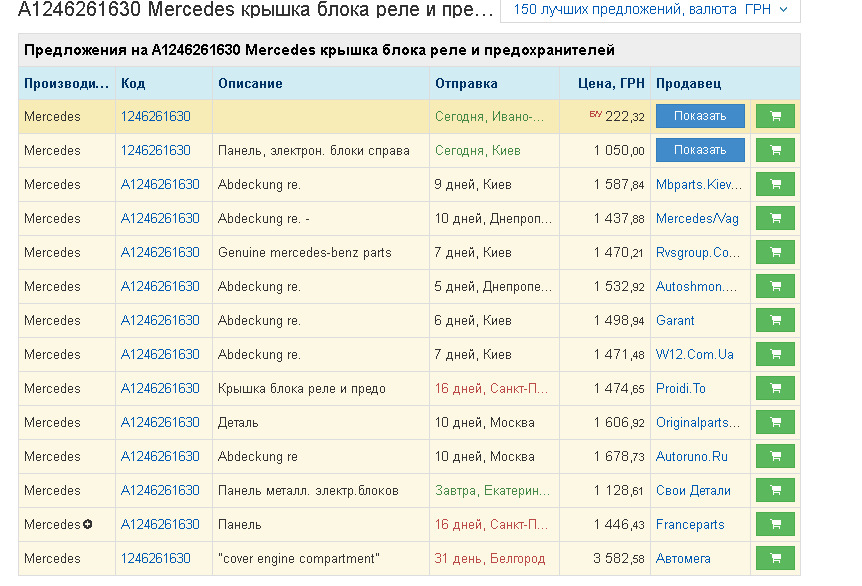This screenshot has height=586, width=862.
Task: Sort by the Производитель column header
Action: tap(67, 84)
